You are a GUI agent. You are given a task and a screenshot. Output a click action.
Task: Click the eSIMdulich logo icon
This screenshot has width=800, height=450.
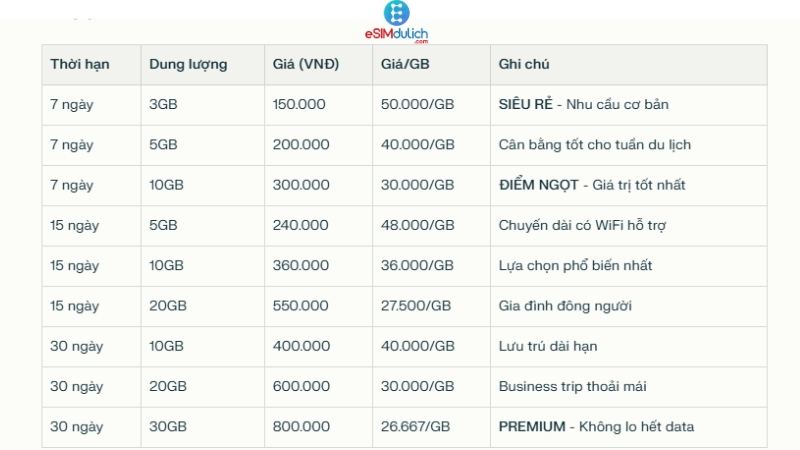click(397, 13)
